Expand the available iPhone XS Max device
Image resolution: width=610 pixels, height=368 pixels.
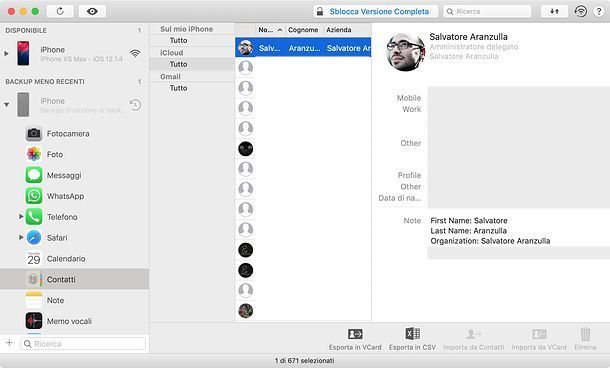[6, 53]
